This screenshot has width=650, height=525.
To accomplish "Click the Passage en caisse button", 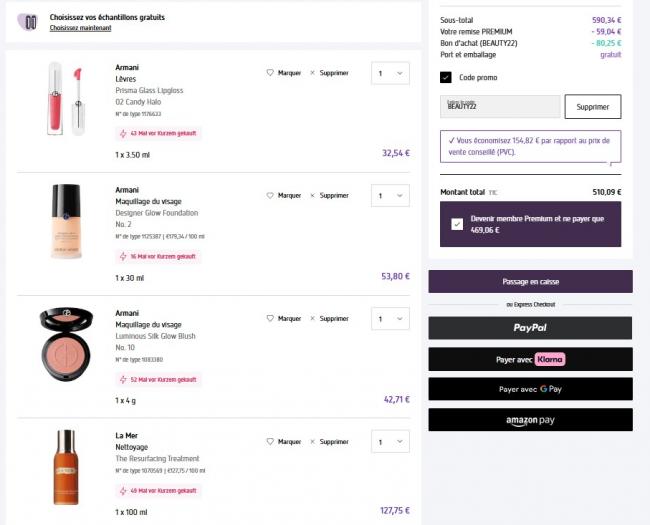I will click(530, 282).
